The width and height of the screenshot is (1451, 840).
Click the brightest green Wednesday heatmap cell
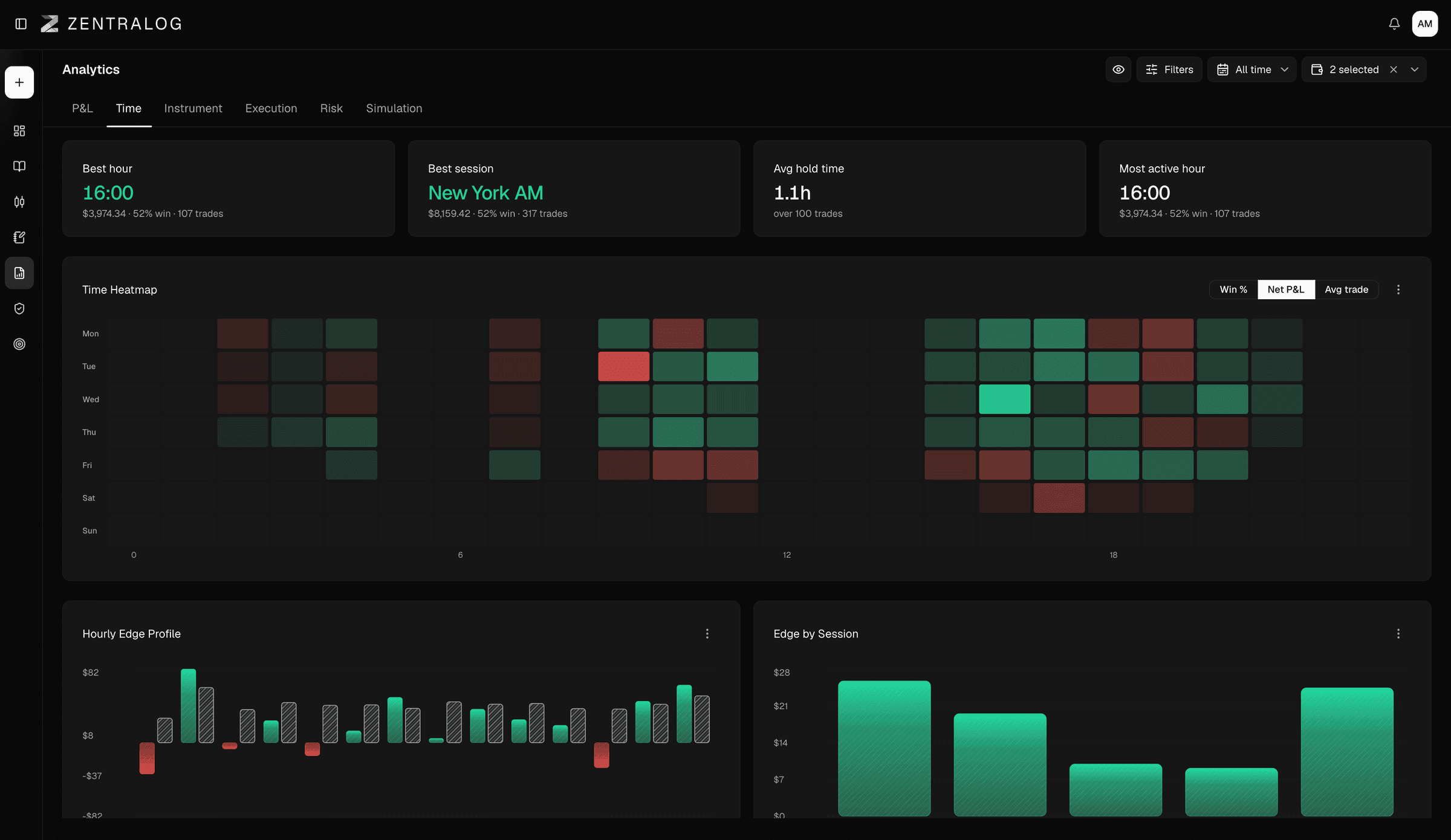tap(1004, 399)
